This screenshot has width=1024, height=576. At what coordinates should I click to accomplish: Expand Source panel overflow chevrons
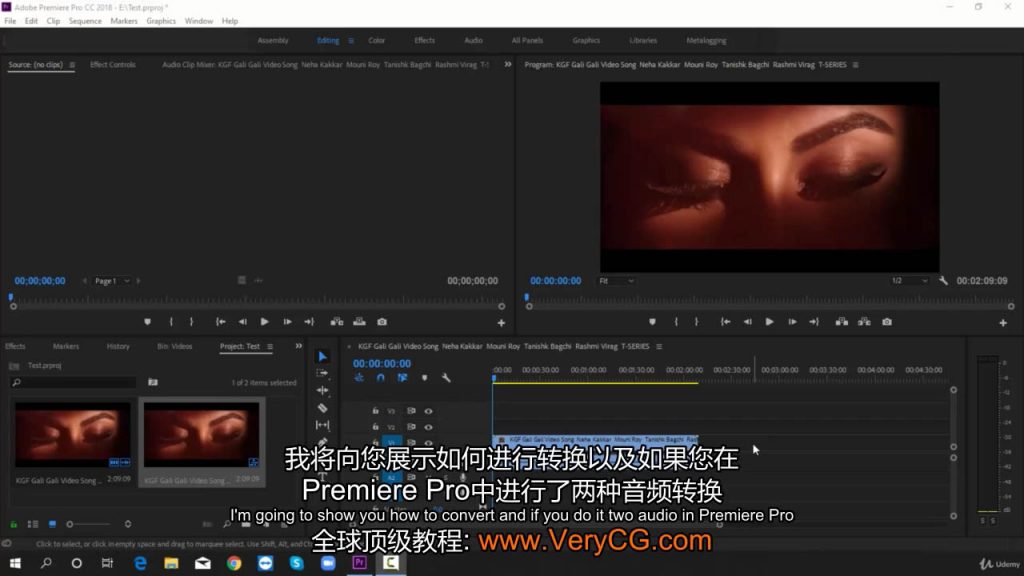507,64
